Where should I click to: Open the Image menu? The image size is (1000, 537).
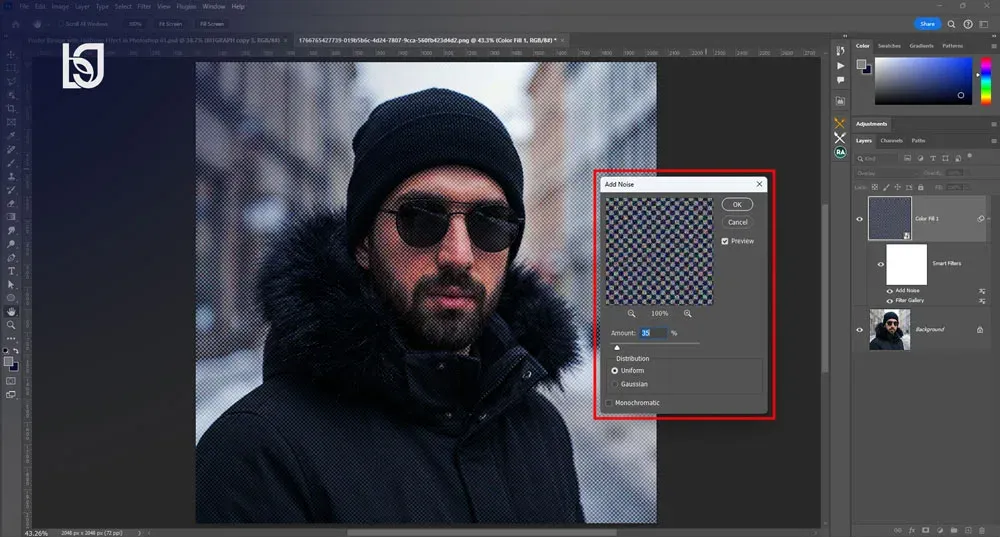(x=60, y=6)
